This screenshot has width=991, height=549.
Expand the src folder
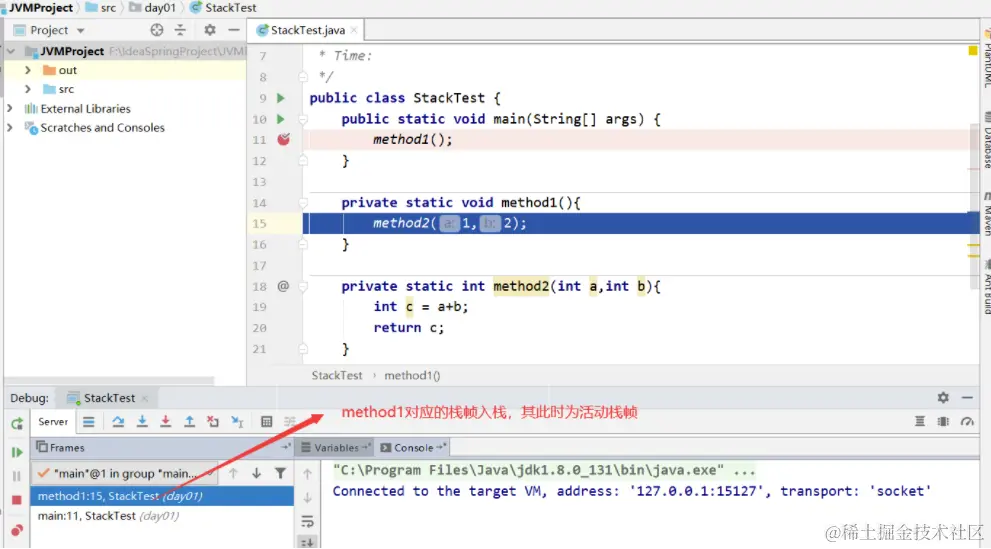click(28, 89)
